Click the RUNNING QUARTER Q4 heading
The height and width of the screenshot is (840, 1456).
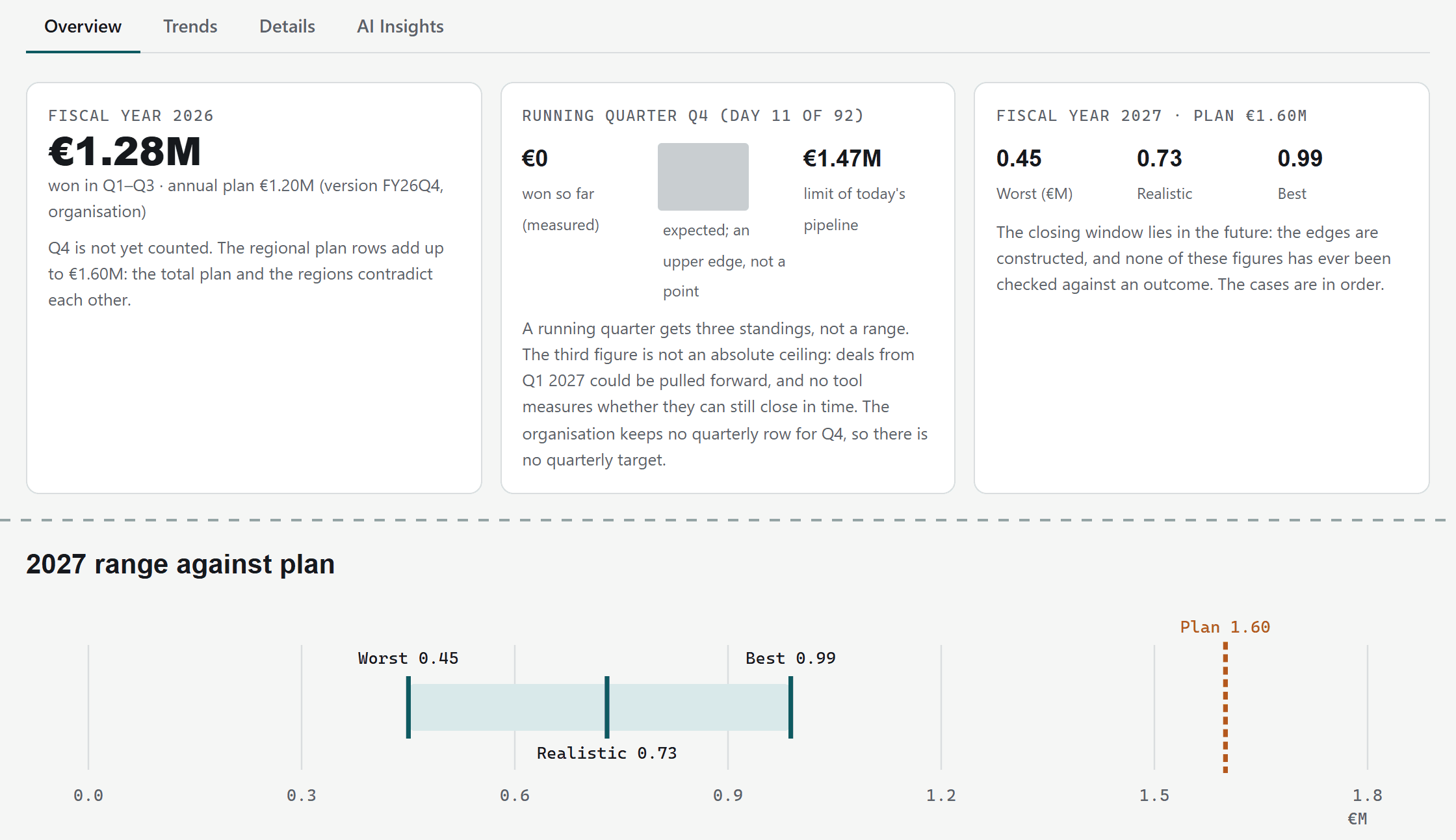pos(693,116)
